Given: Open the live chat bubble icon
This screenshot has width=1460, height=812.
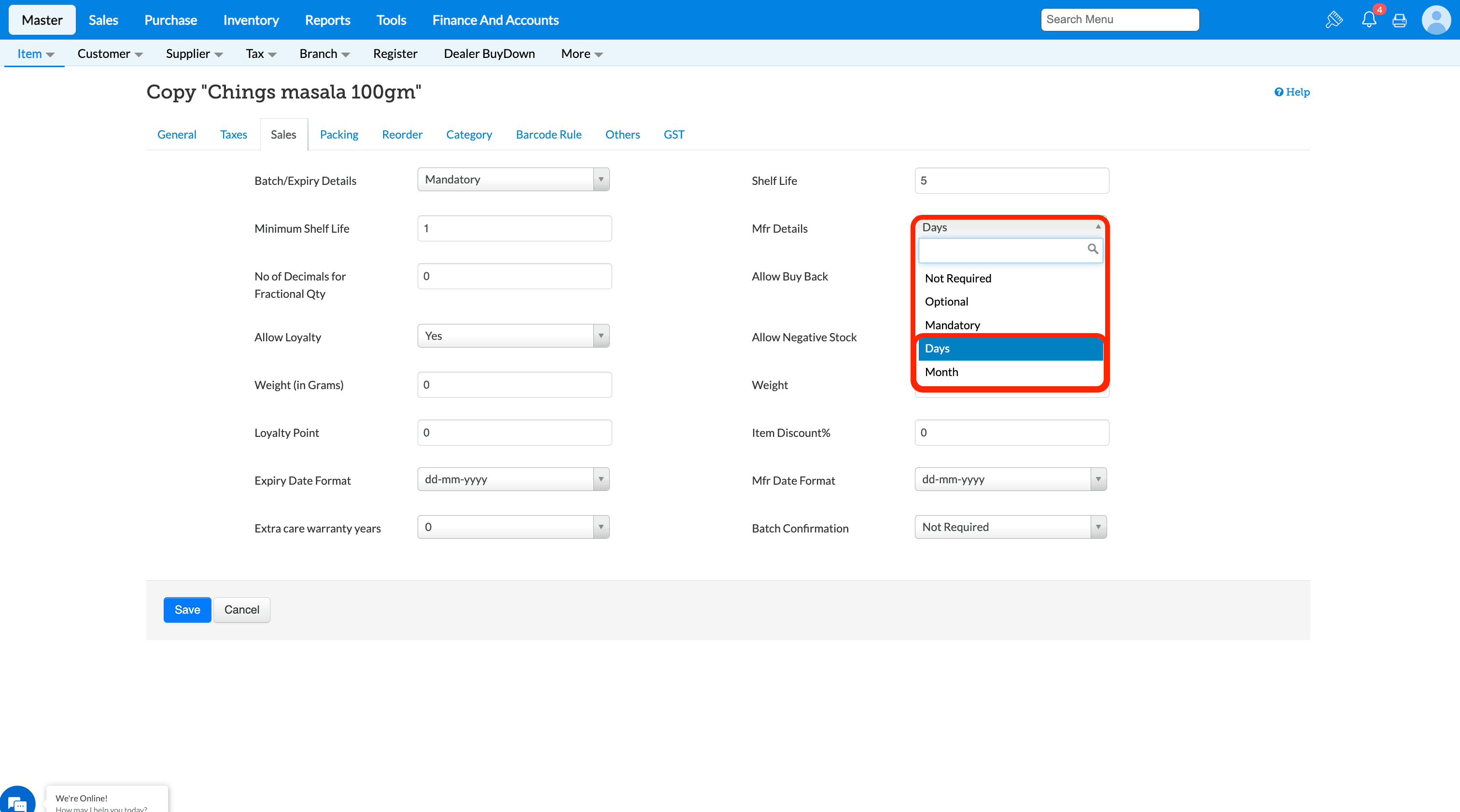Looking at the screenshot, I should pos(17,802).
